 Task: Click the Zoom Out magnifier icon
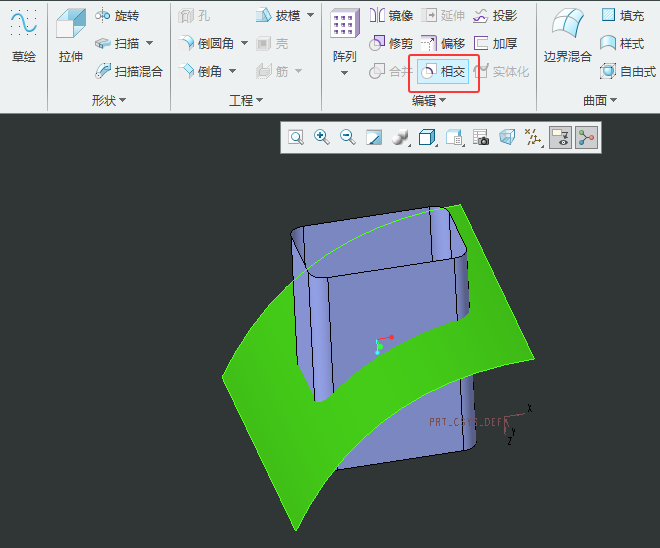(x=348, y=138)
